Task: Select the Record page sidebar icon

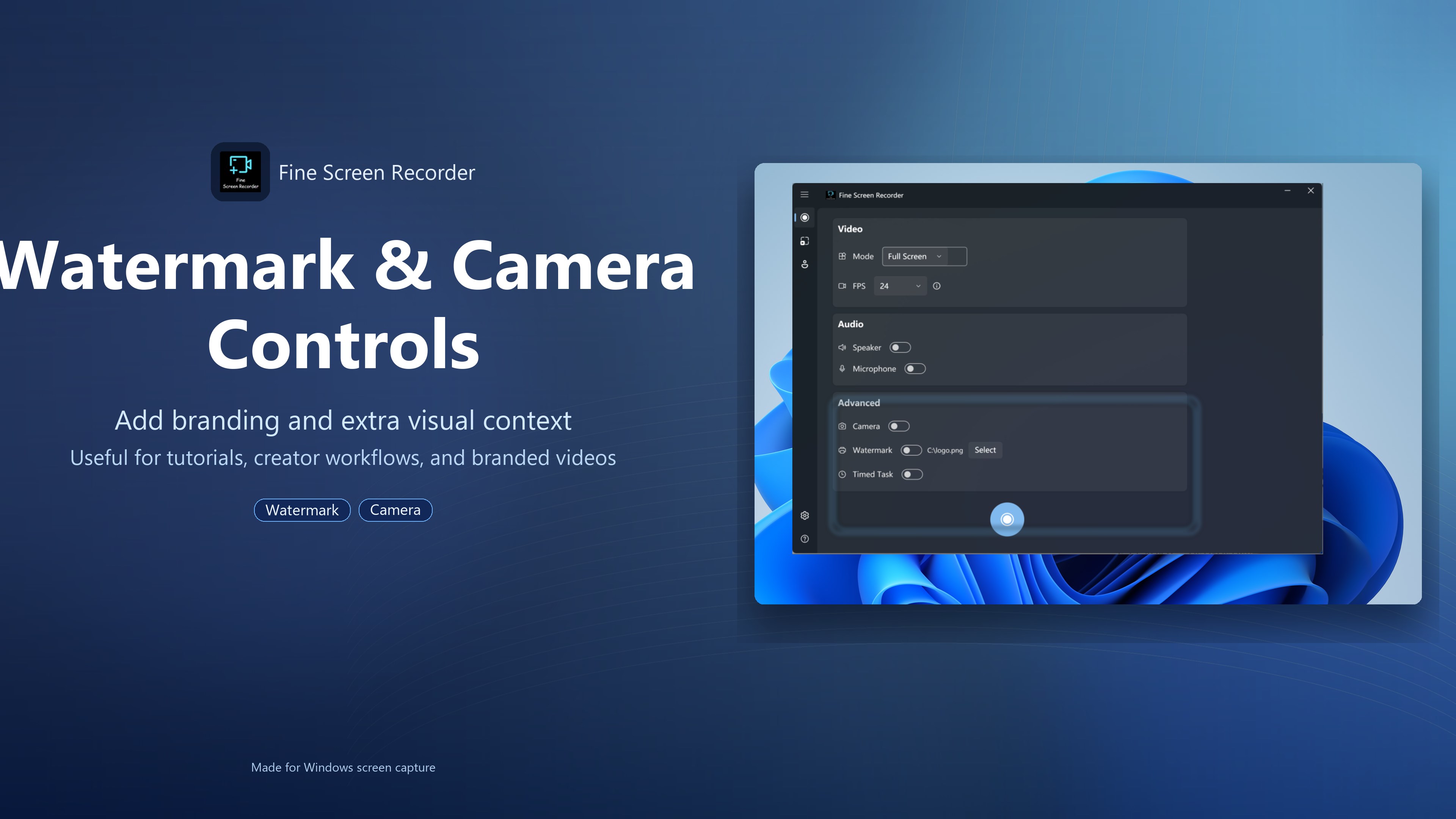Action: tap(805, 218)
